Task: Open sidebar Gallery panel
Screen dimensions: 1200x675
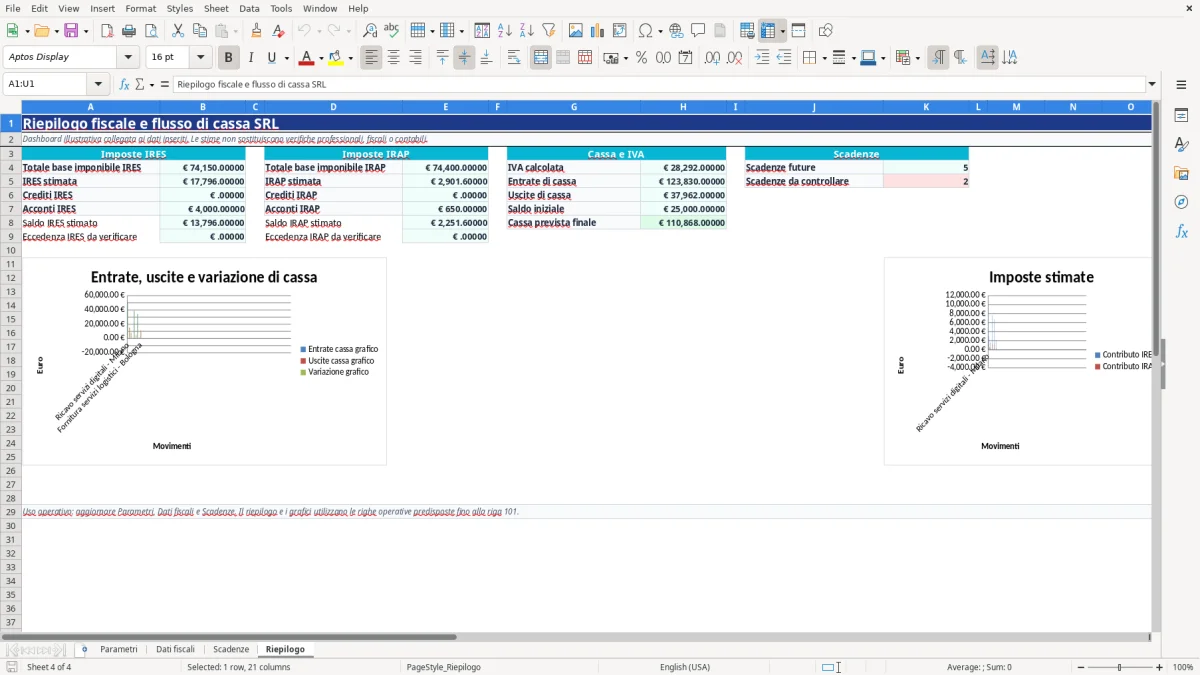Action: pyautogui.click(x=1181, y=173)
